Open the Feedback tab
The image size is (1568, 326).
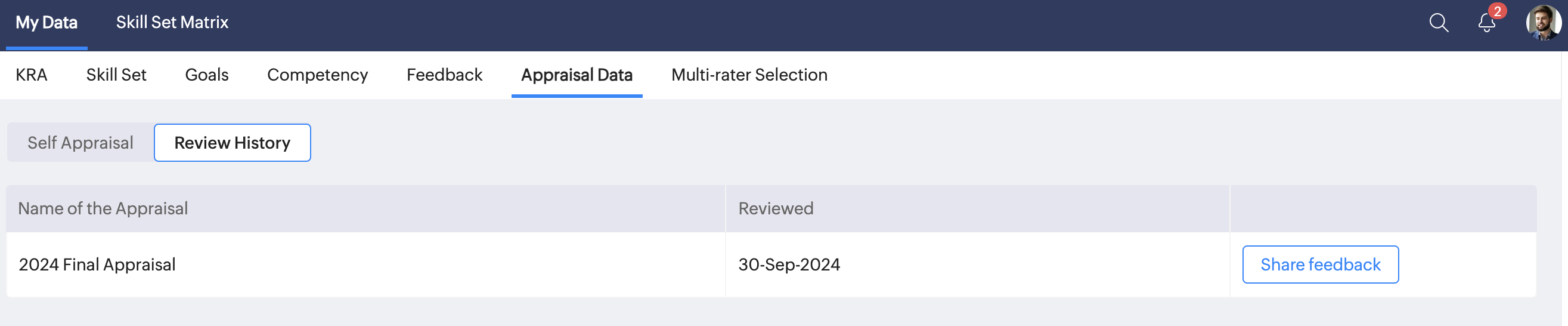point(444,75)
